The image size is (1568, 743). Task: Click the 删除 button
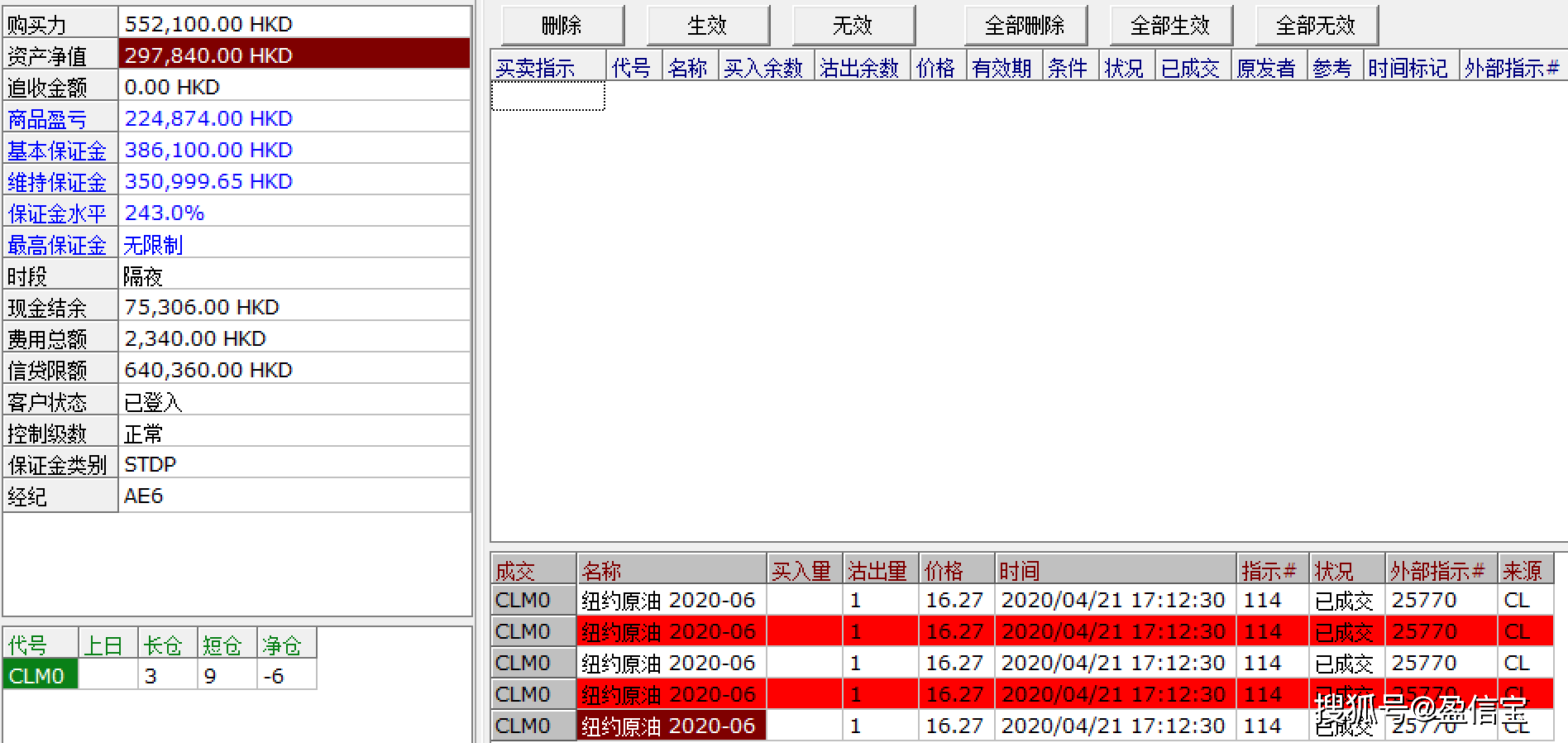[x=562, y=26]
